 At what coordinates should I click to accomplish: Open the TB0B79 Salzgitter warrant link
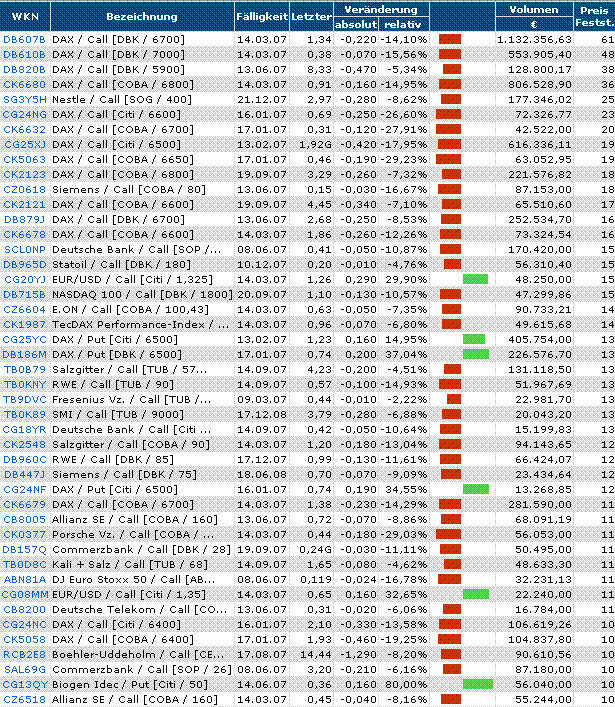point(25,370)
